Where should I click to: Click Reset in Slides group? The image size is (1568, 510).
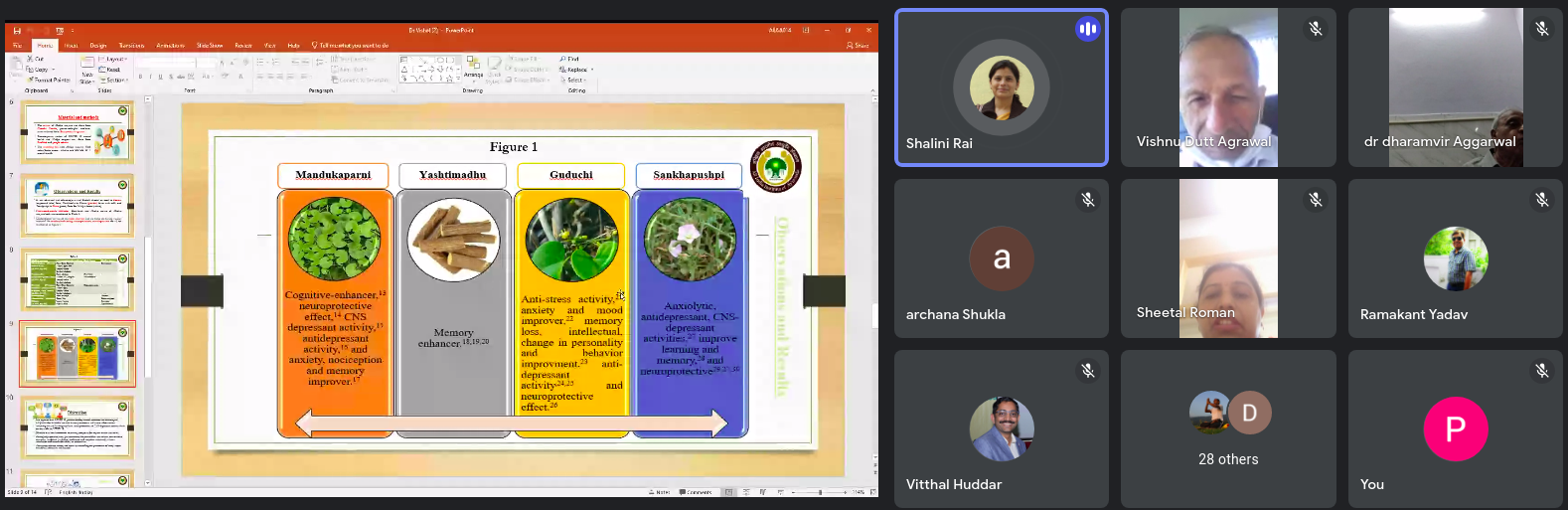[x=109, y=70]
